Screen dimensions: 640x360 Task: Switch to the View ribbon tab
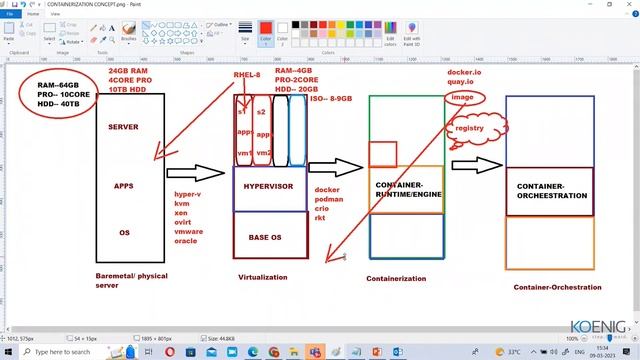[55, 13]
